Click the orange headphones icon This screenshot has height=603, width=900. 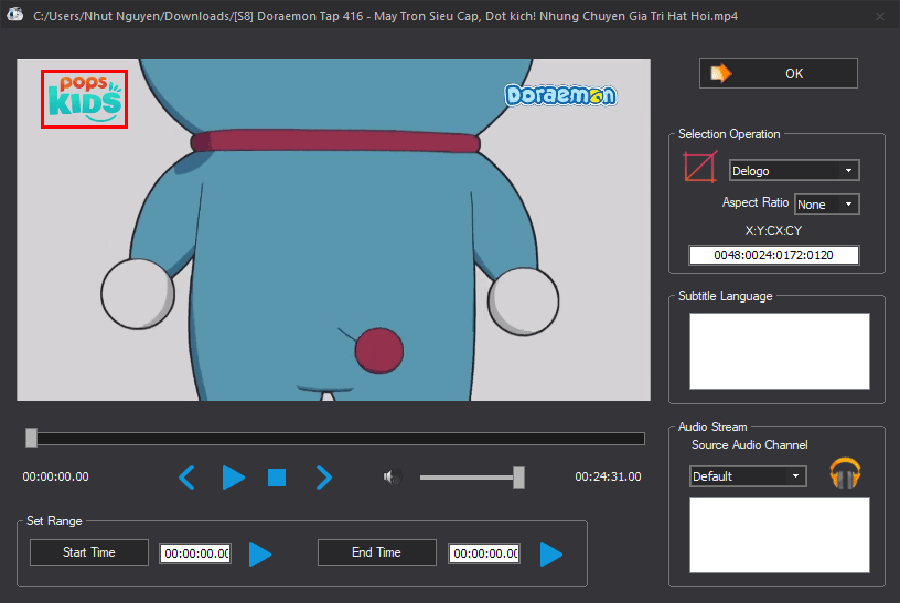tap(845, 473)
